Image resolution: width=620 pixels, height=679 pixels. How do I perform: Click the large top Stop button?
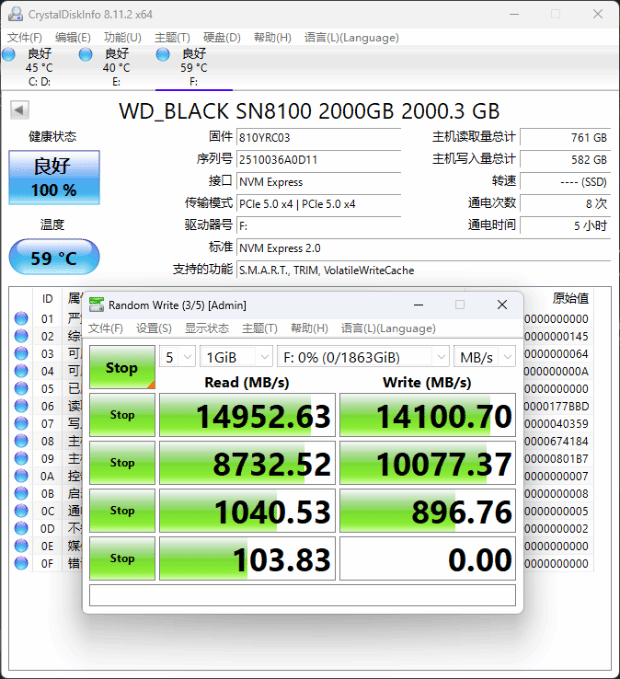click(122, 367)
